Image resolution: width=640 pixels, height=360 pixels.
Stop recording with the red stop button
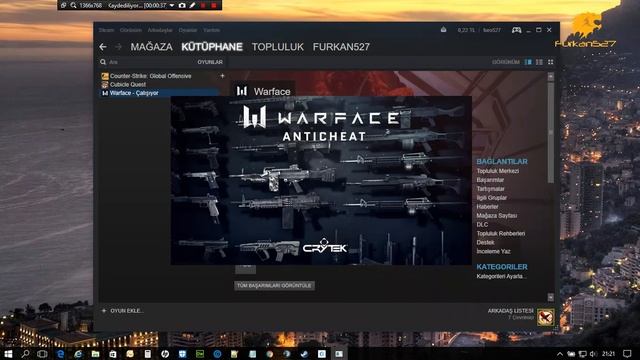pyautogui.click(x=213, y=5)
